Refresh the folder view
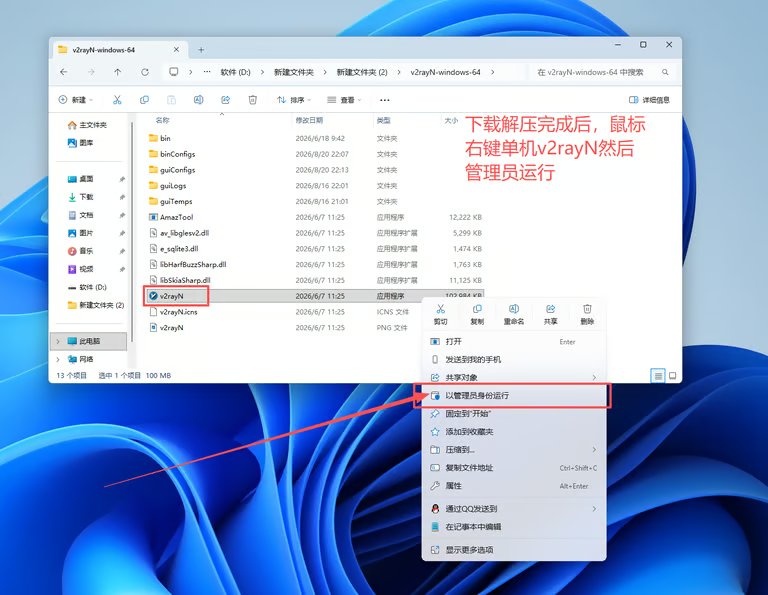This screenshot has width=768, height=595. click(145, 72)
